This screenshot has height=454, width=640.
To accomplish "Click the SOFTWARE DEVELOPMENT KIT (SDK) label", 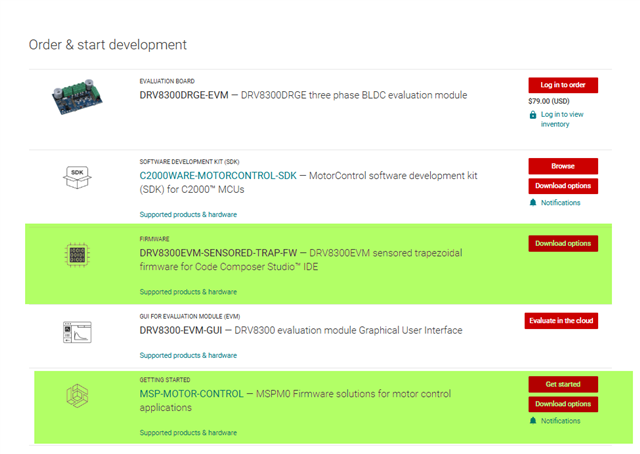I will tap(189, 162).
